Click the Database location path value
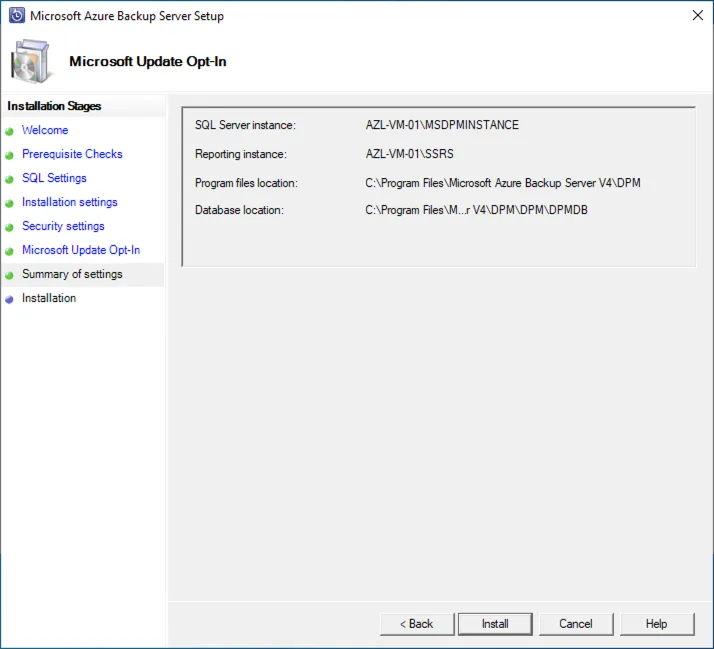This screenshot has height=649, width=714. 475,210
